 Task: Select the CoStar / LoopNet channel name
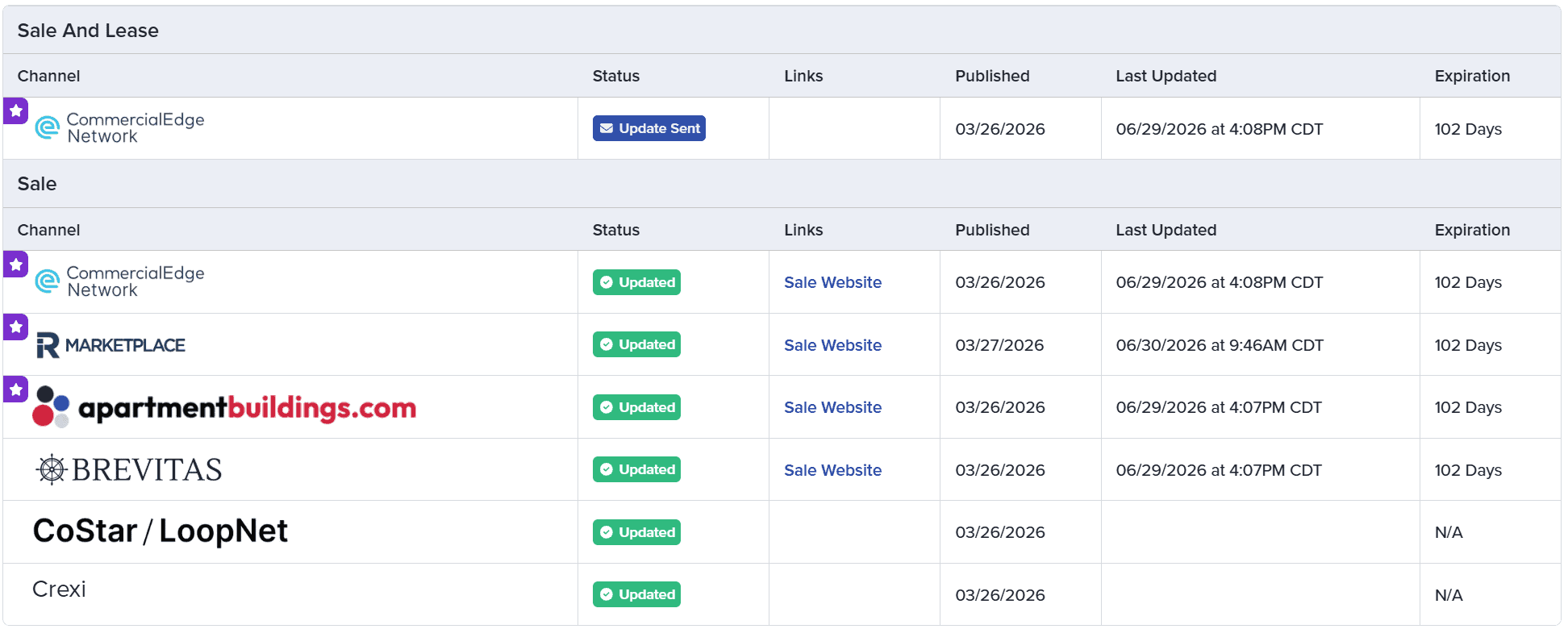tap(160, 531)
